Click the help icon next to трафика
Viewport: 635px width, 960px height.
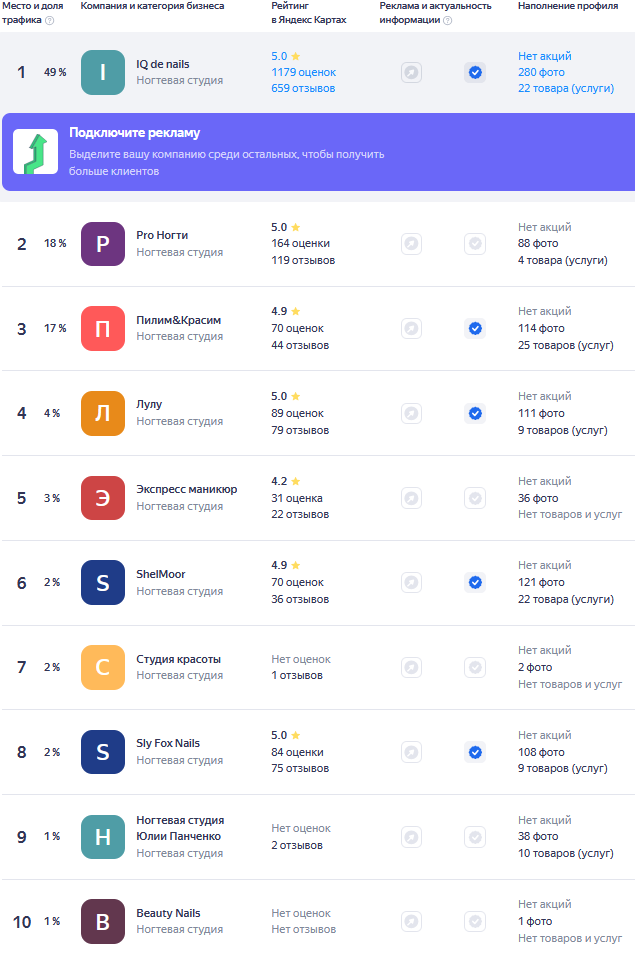pos(50,20)
